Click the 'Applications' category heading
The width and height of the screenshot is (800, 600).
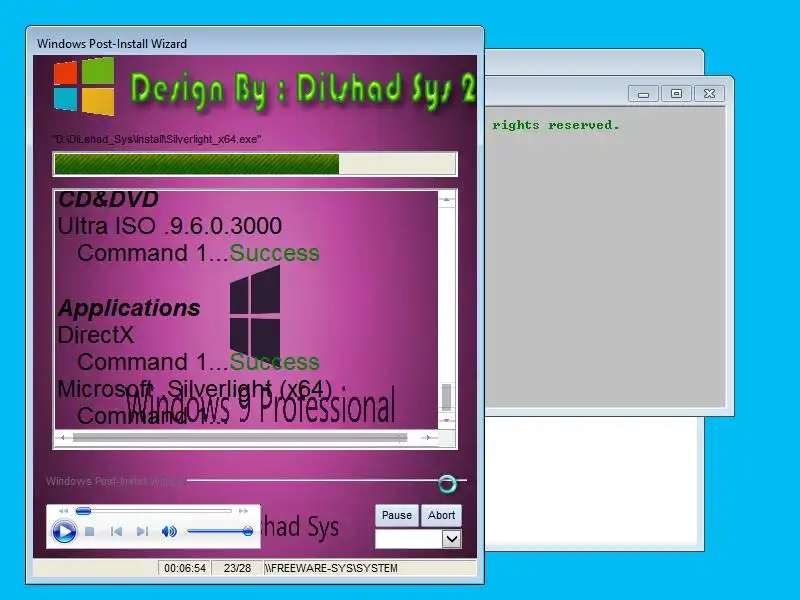pyautogui.click(x=129, y=308)
